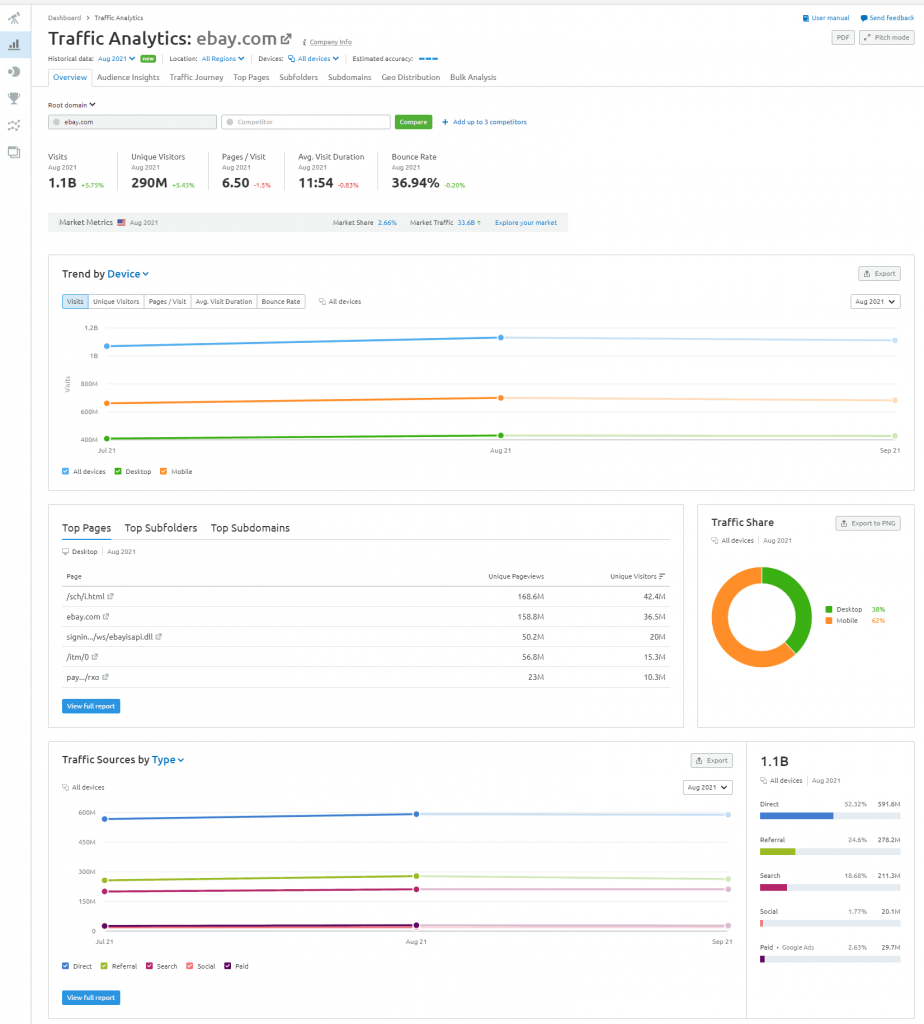Toggle Social checkbox in Traffic Sources legend
Image resolution: width=924 pixels, height=1024 pixels.
pyautogui.click(x=189, y=966)
